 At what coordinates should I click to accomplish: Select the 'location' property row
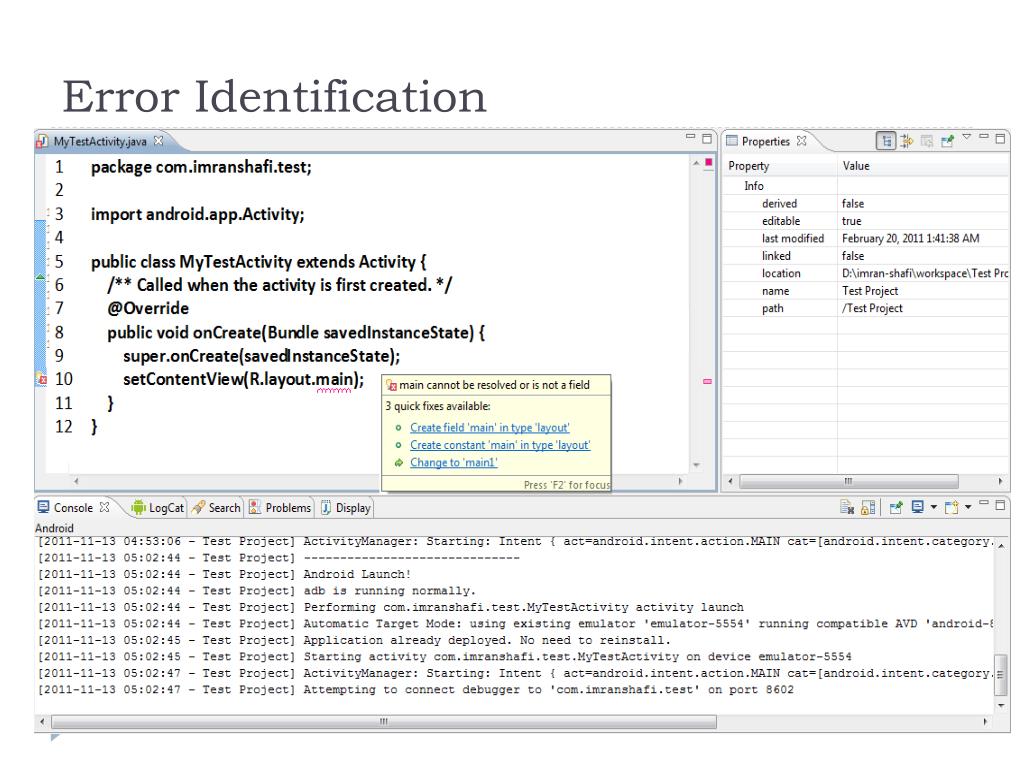click(866, 273)
